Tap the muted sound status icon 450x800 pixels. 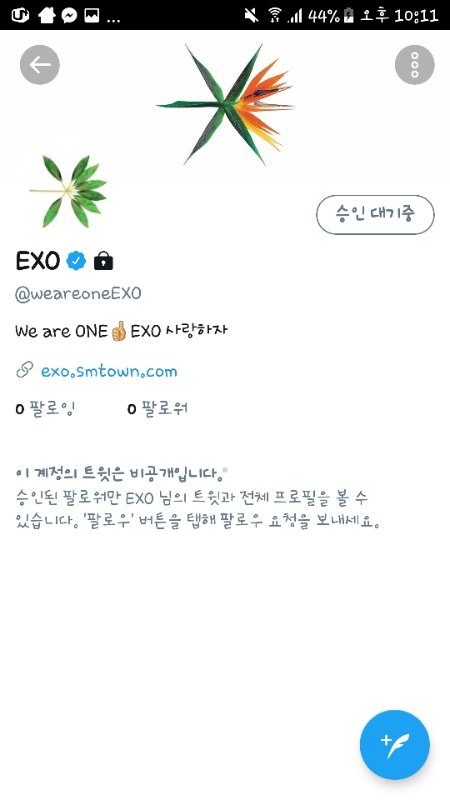[x=252, y=15]
